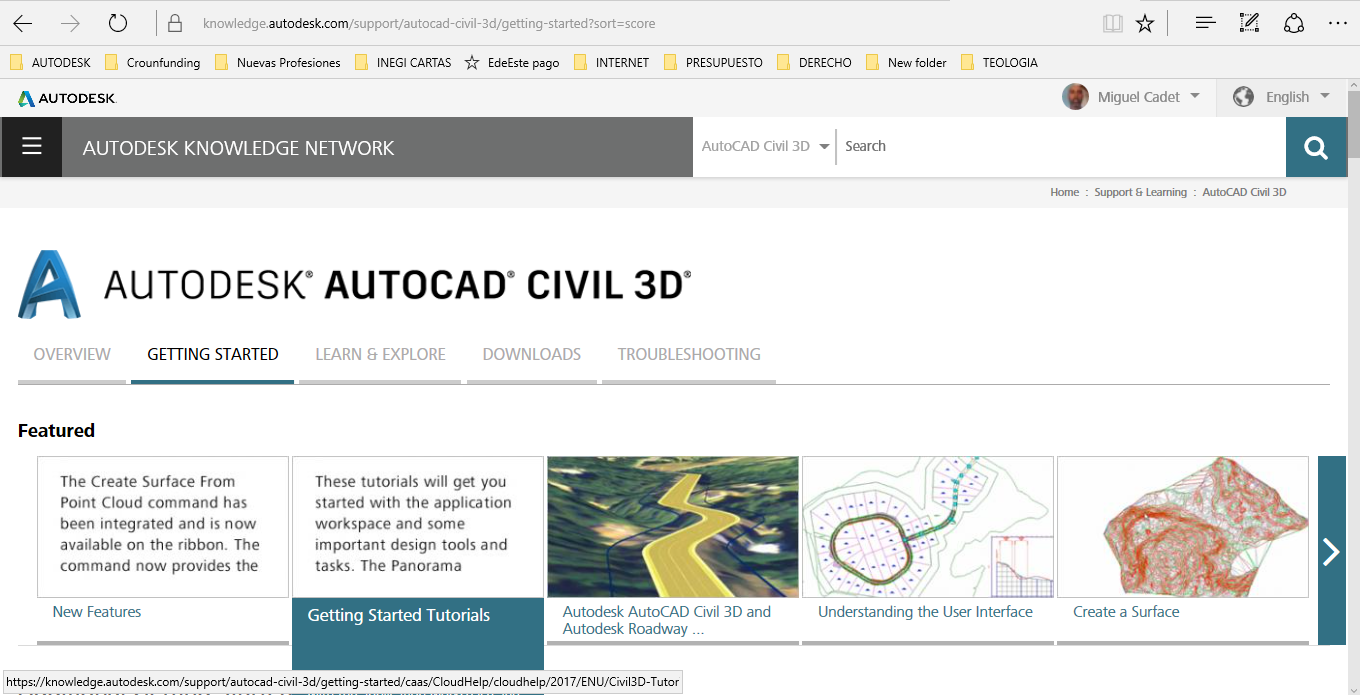Create a Web Note on the page
The width and height of the screenshot is (1360, 695).
point(1249,23)
